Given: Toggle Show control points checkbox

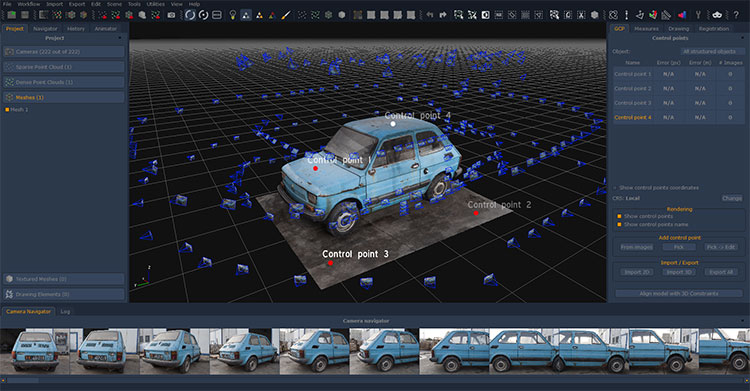Looking at the screenshot, I should 619,216.
